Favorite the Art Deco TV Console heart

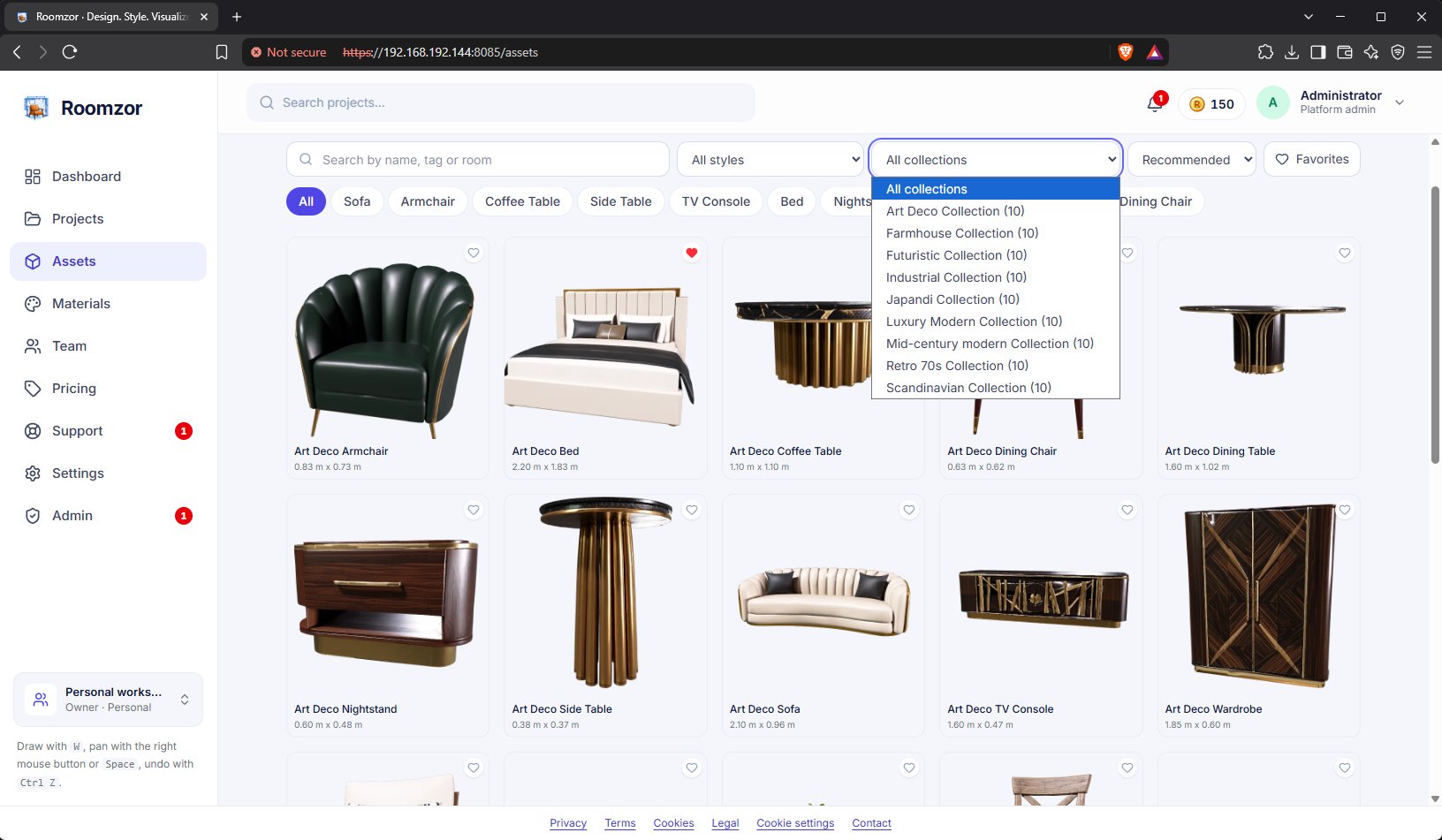(1127, 510)
